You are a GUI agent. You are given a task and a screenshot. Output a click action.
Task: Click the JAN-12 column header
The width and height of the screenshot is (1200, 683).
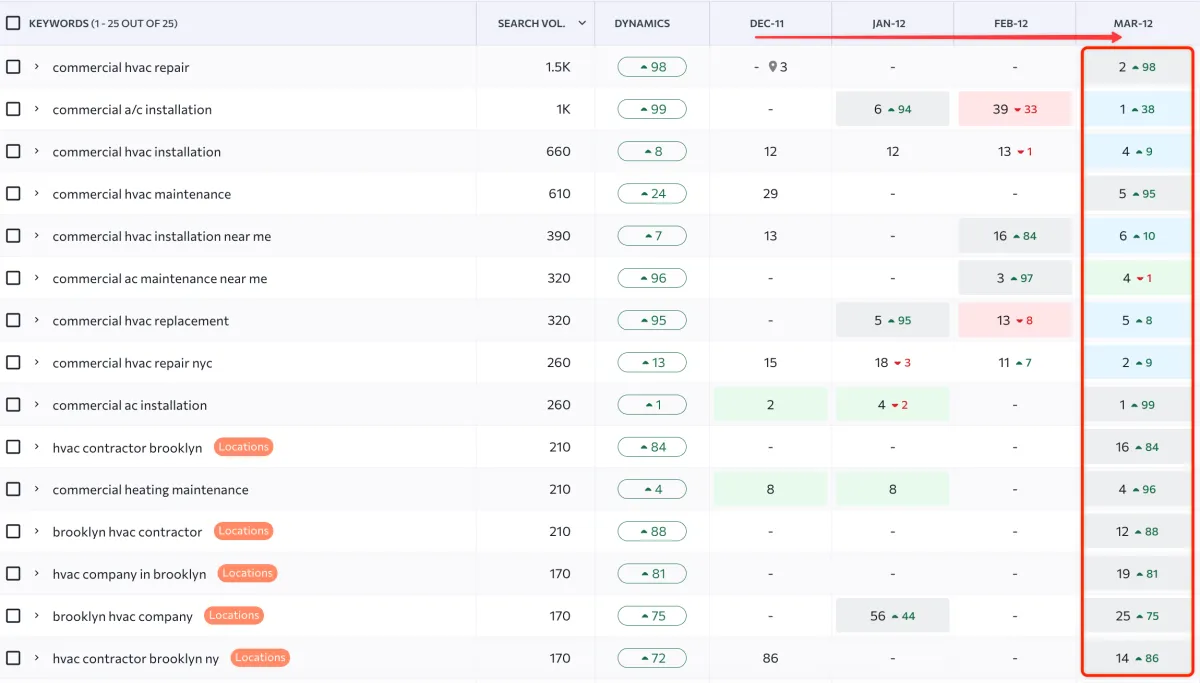[889, 23]
